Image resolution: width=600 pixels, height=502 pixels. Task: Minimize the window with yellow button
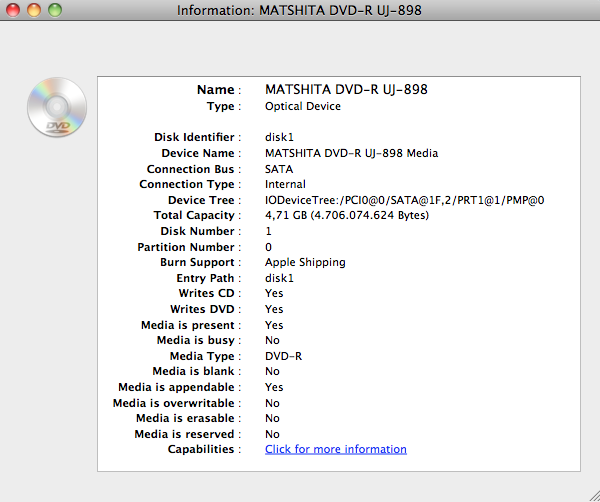click(34, 10)
